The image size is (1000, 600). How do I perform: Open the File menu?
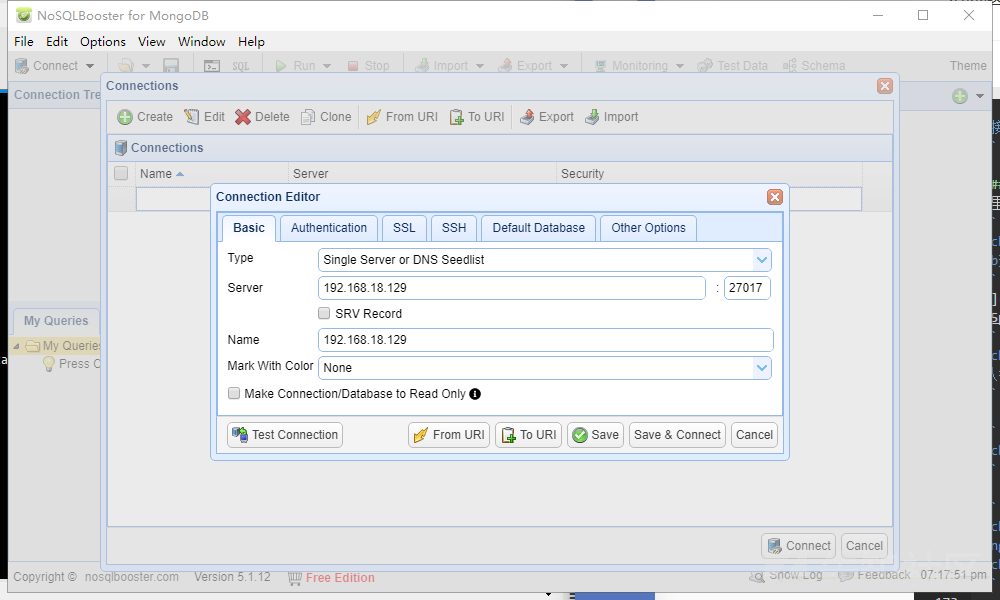(24, 41)
